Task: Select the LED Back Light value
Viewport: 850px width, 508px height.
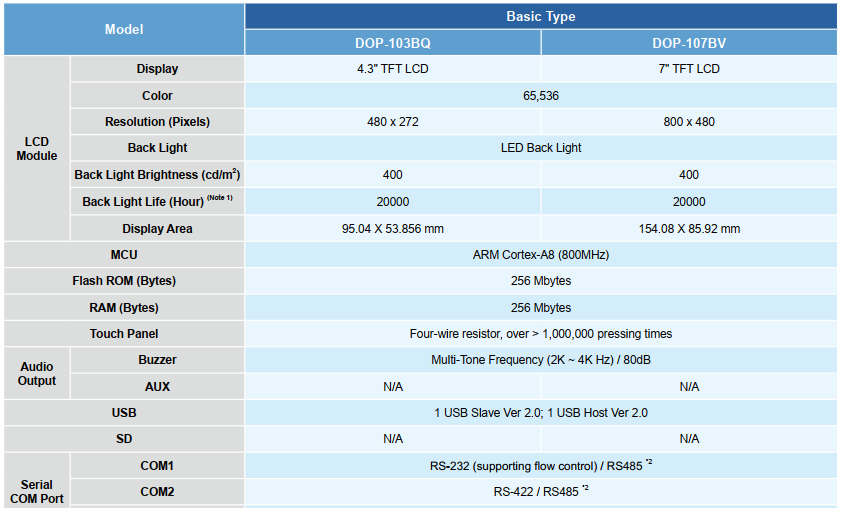Action: (540, 147)
